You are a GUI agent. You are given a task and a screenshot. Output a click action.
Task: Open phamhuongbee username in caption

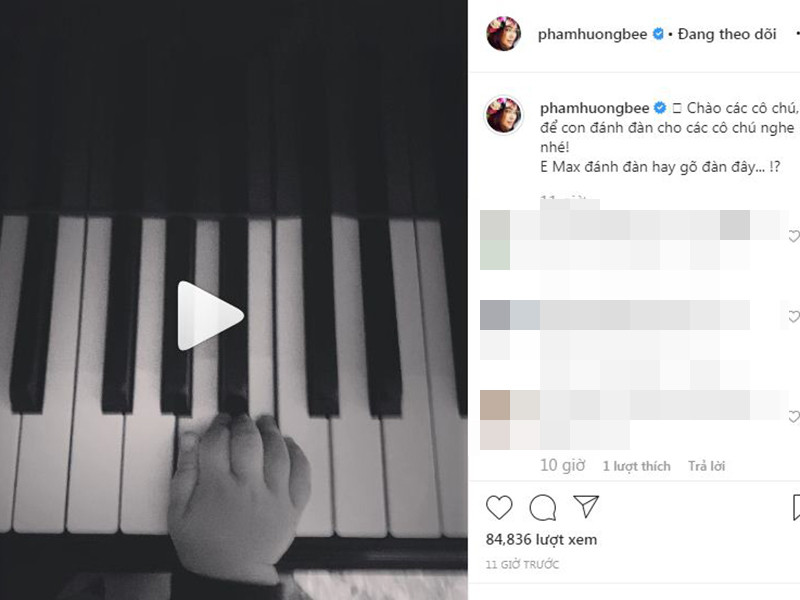[x=594, y=108]
